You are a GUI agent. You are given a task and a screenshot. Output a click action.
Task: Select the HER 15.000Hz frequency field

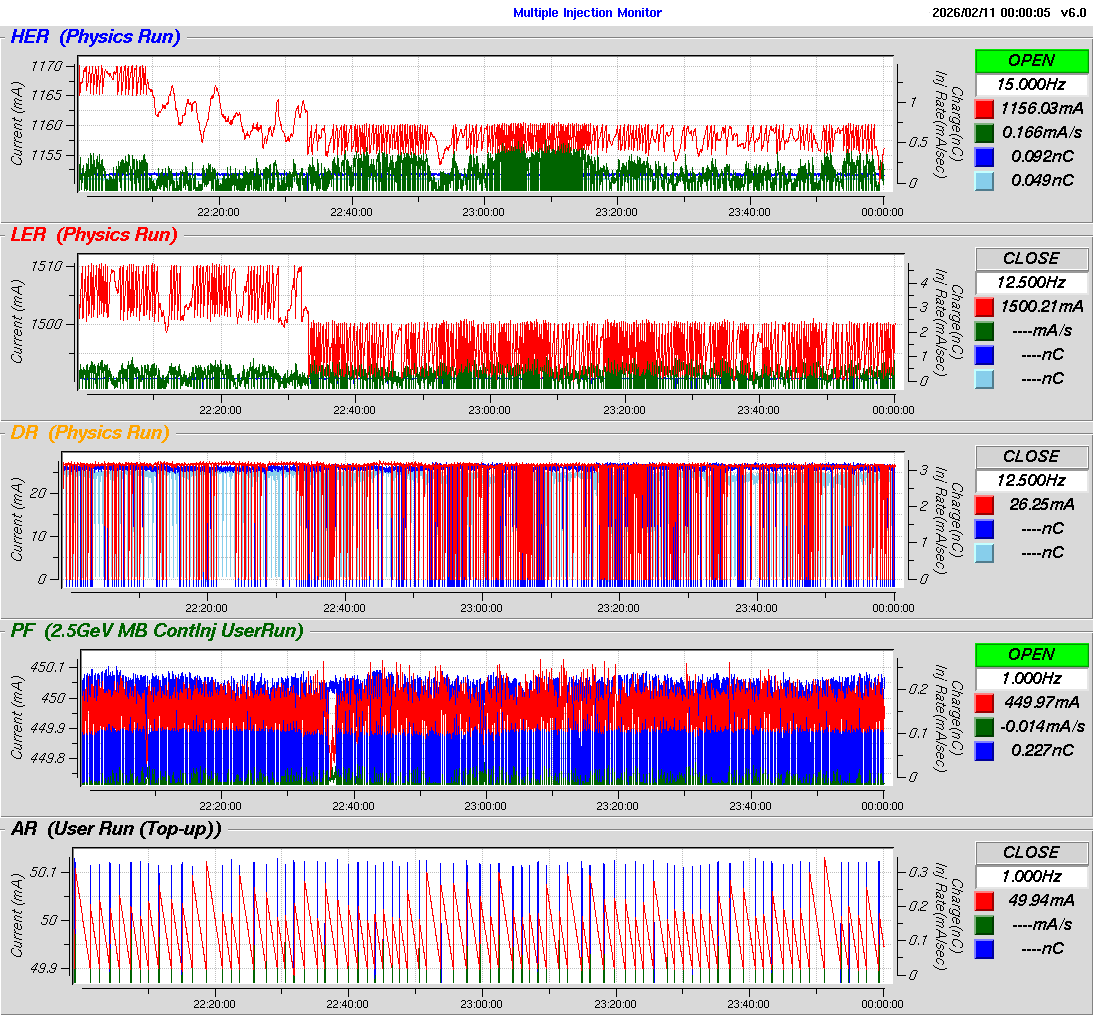(x=1031, y=84)
